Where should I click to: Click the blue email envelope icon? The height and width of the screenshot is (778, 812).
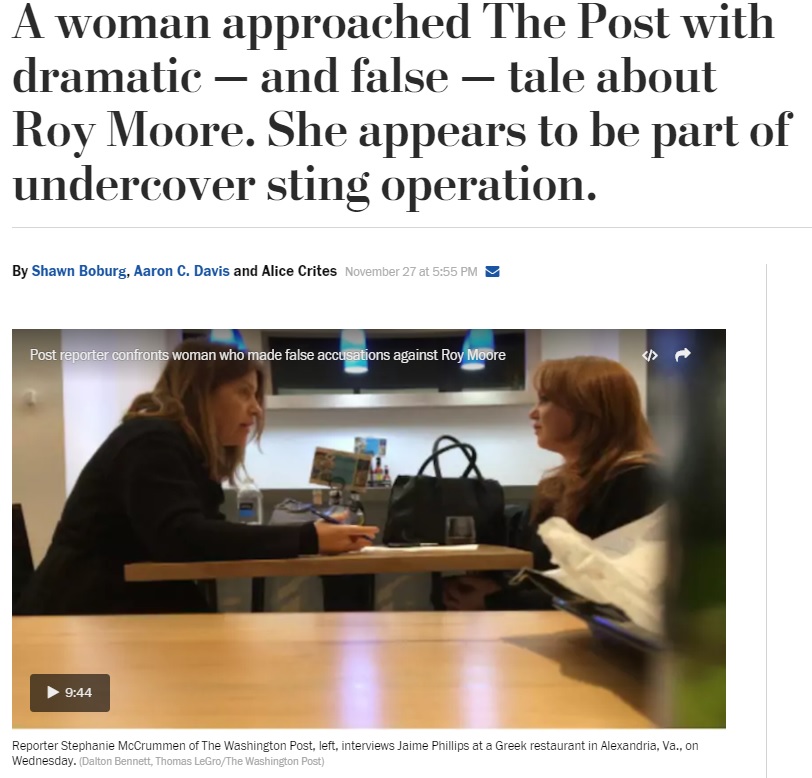(492, 271)
